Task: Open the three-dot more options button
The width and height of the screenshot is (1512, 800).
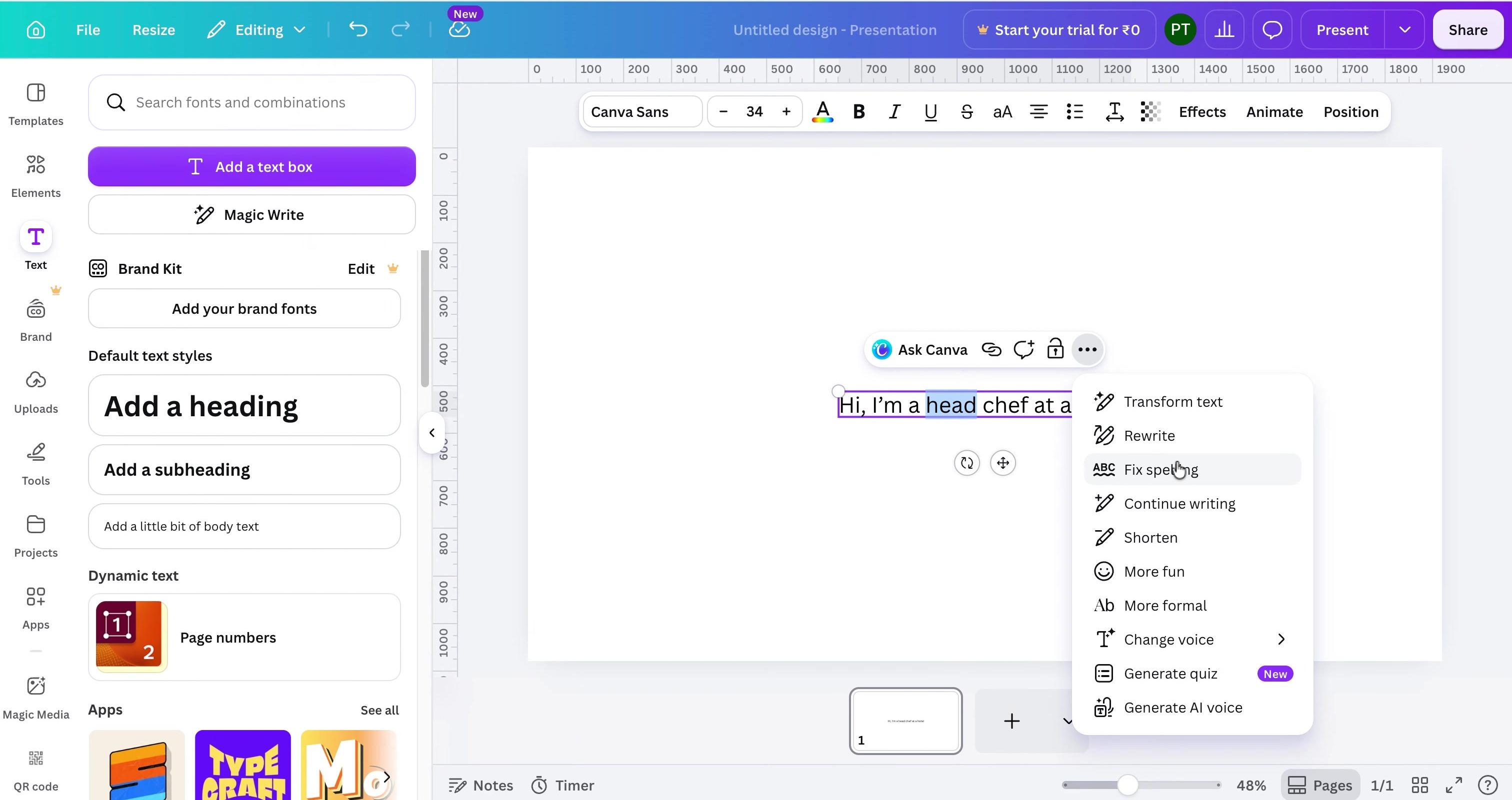Action: [1087, 350]
